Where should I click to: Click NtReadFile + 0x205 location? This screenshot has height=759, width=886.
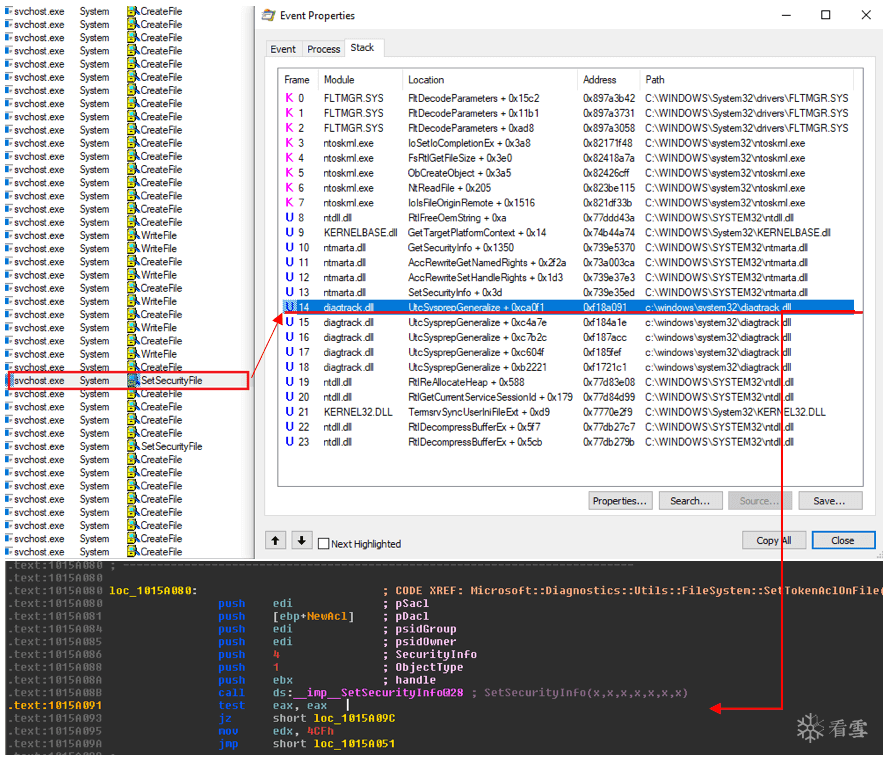click(x=449, y=188)
